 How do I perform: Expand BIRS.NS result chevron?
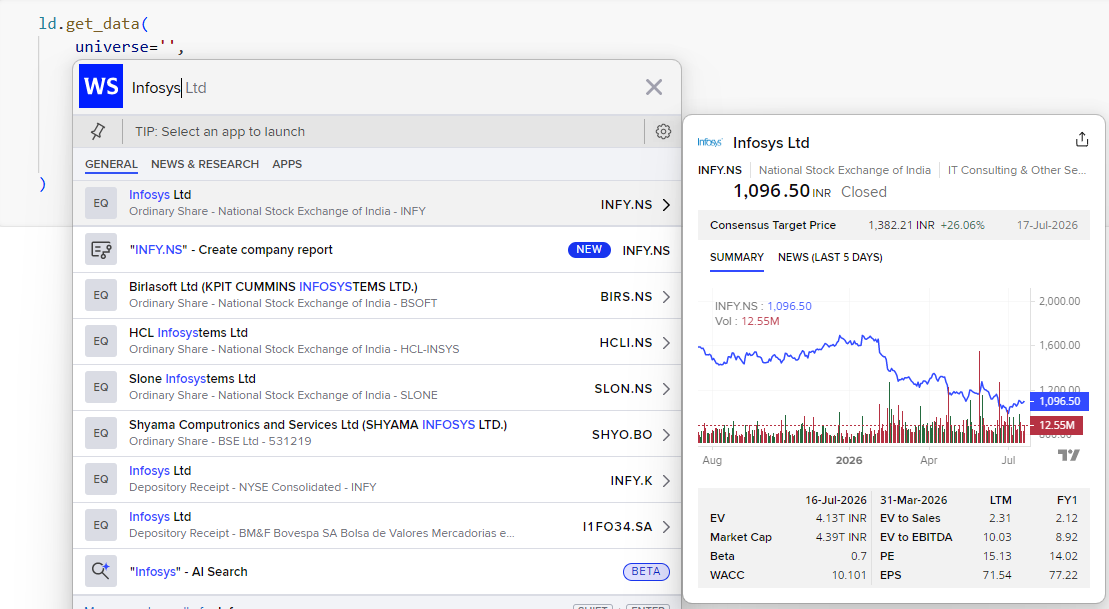[666, 296]
